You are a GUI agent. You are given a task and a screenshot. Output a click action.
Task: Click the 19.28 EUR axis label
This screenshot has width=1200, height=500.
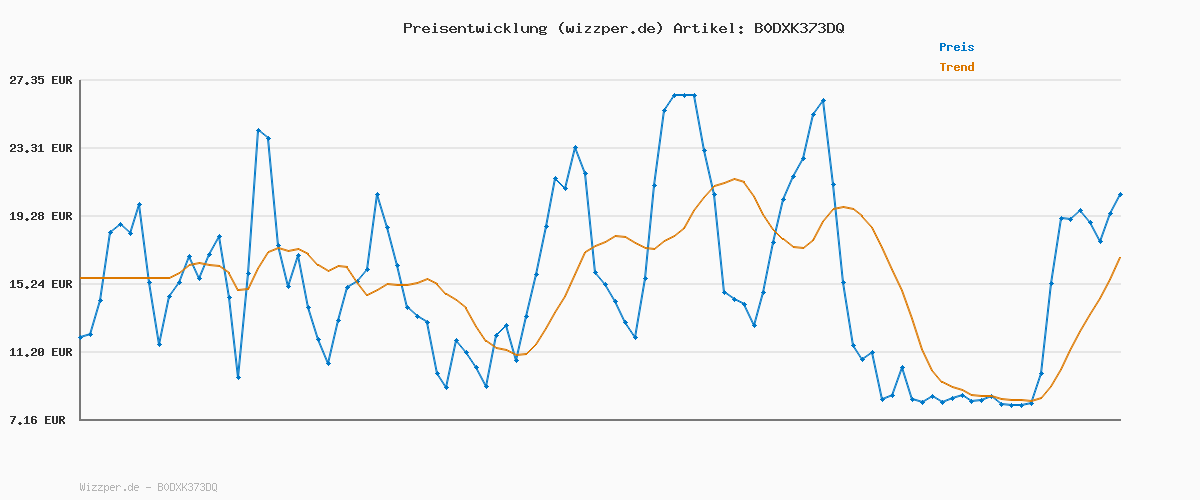tap(41, 216)
